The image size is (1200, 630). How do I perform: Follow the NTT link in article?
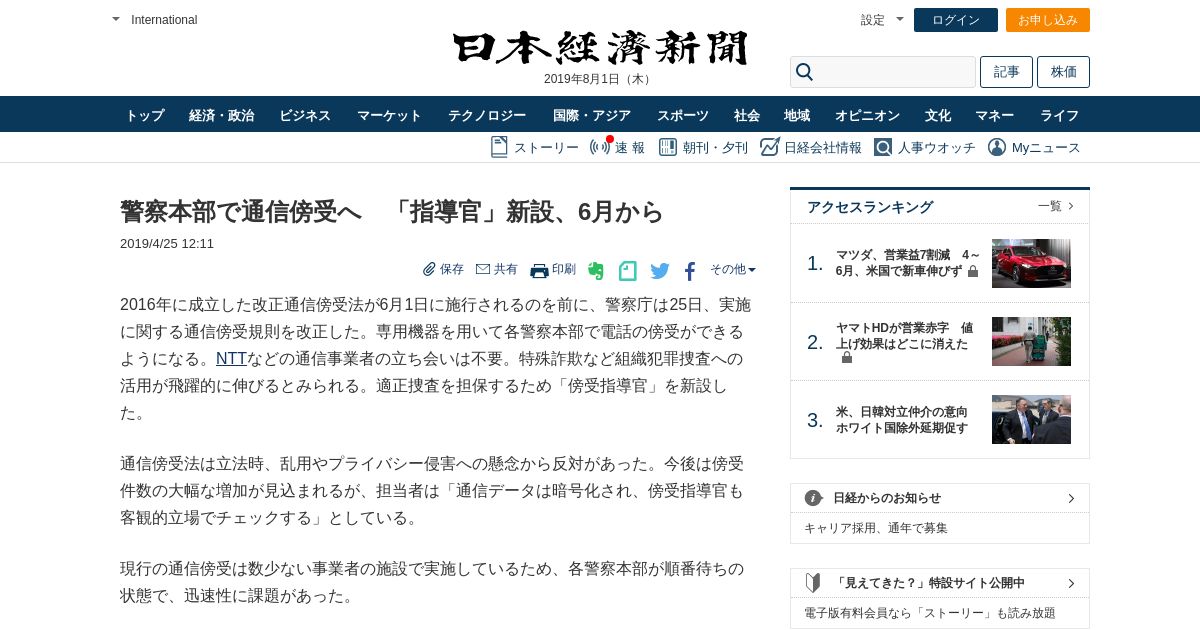pos(231,358)
